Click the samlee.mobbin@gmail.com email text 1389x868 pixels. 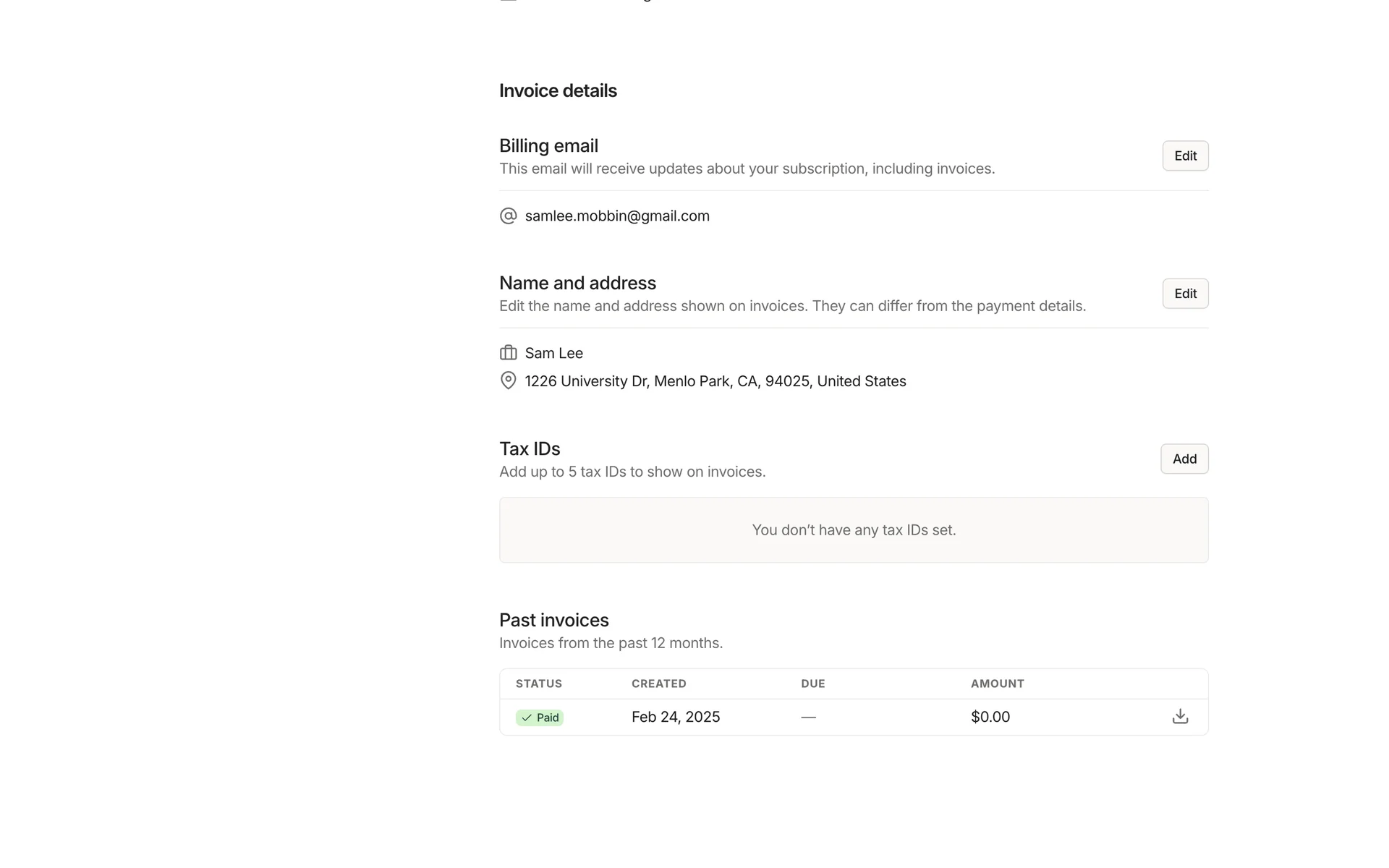pyautogui.click(x=617, y=216)
